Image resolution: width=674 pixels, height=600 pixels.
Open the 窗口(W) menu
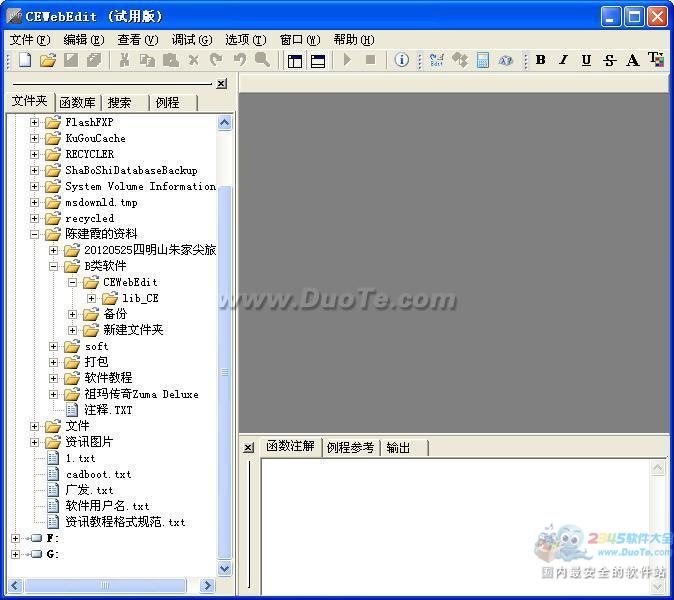click(x=300, y=40)
